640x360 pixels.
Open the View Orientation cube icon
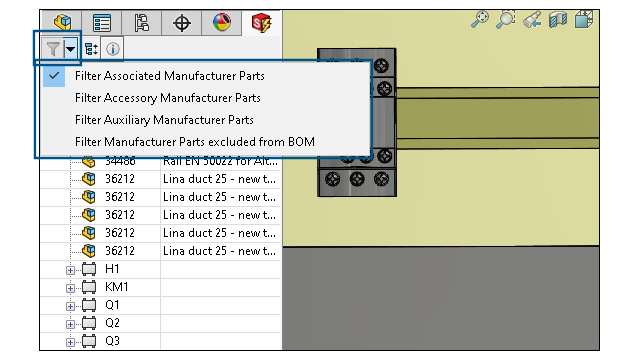tap(584, 19)
